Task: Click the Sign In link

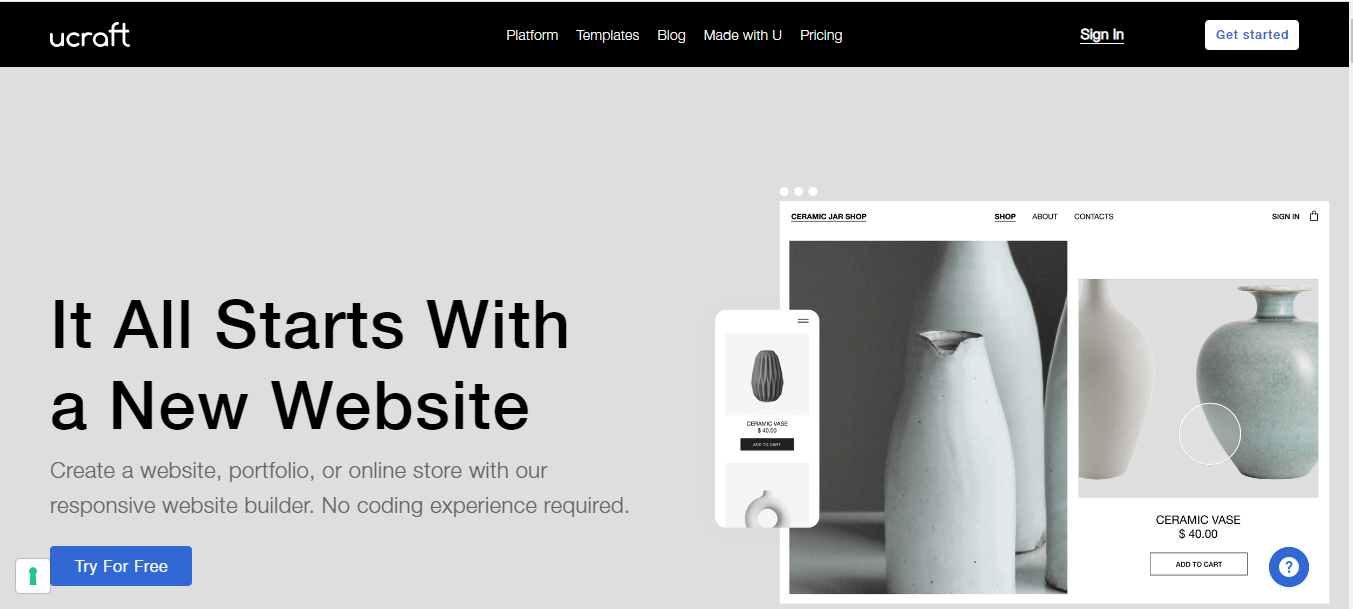Action: tap(1102, 35)
